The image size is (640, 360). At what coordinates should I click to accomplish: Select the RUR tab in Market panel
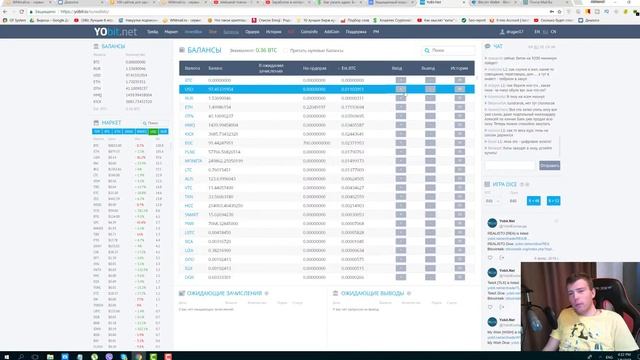pyautogui.click(x=163, y=131)
